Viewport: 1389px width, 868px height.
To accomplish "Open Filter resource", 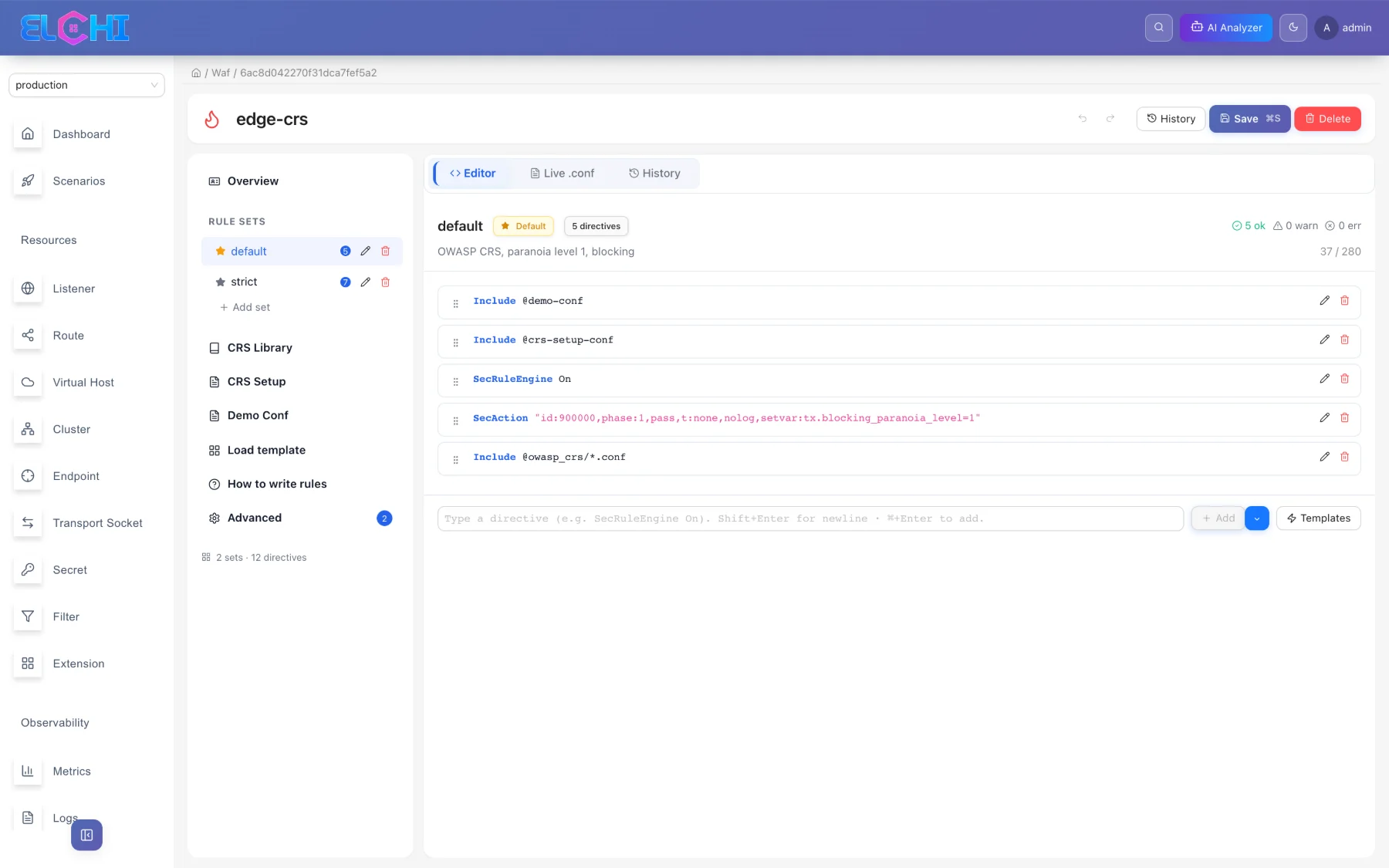I will click(x=66, y=617).
